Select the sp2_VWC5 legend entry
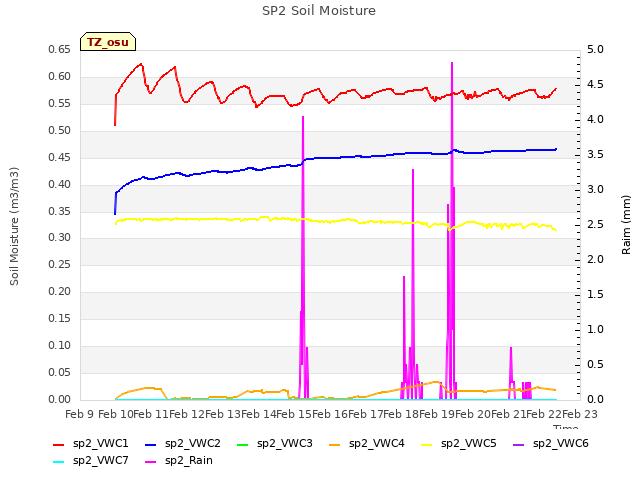The width and height of the screenshot is (640, 480). 459,444
